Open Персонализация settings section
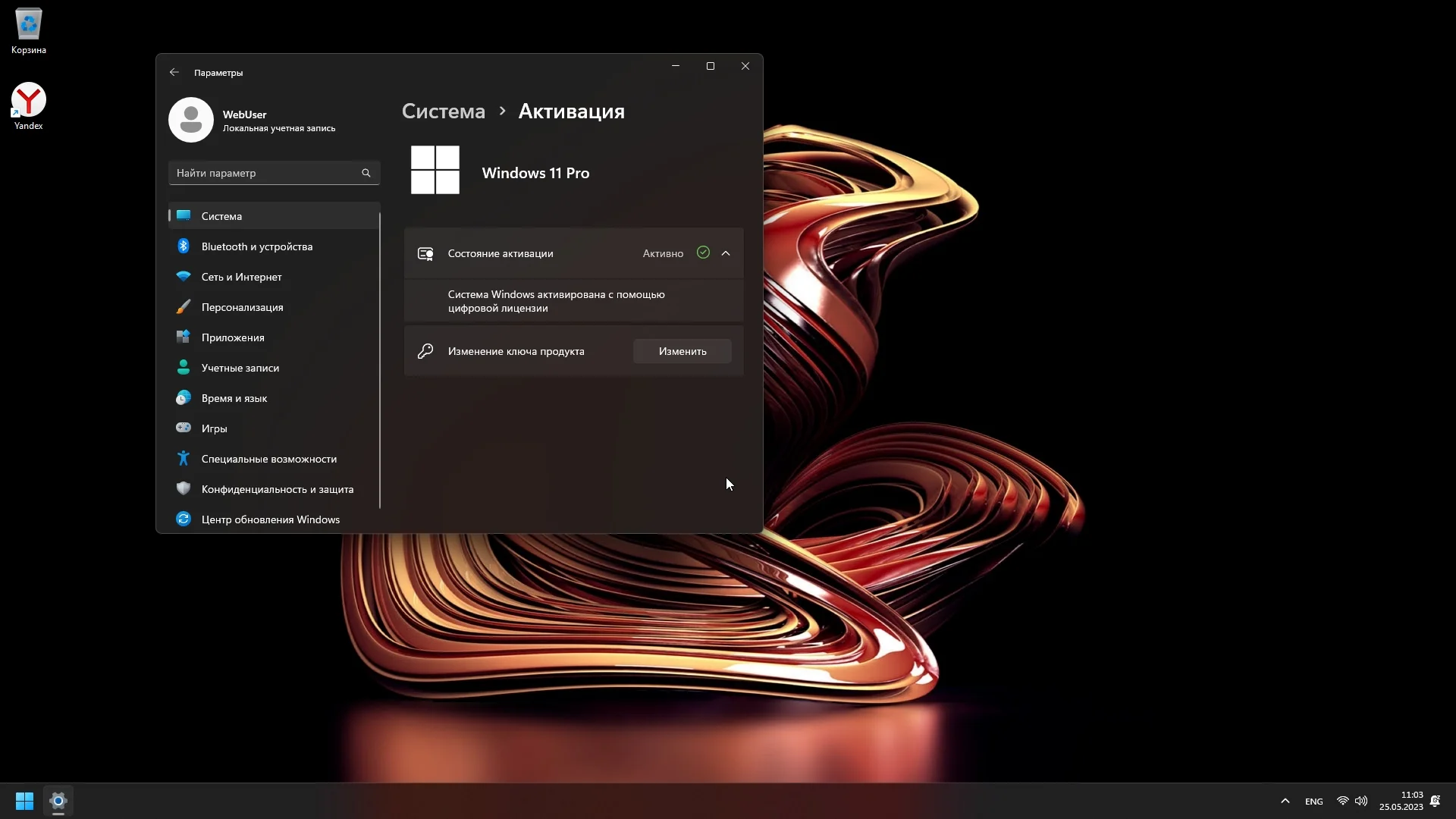The width and height of the screenshot is (1456, 819). click(242, 307)
